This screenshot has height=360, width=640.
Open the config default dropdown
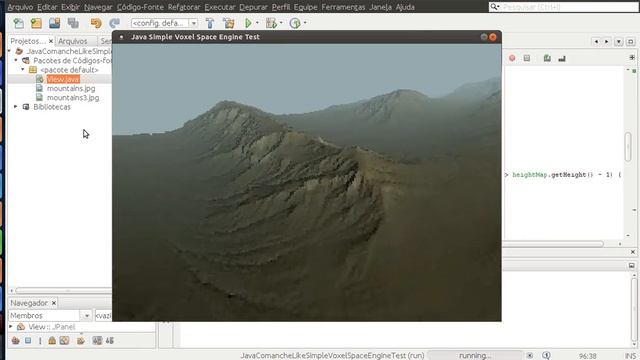(194, 23)
